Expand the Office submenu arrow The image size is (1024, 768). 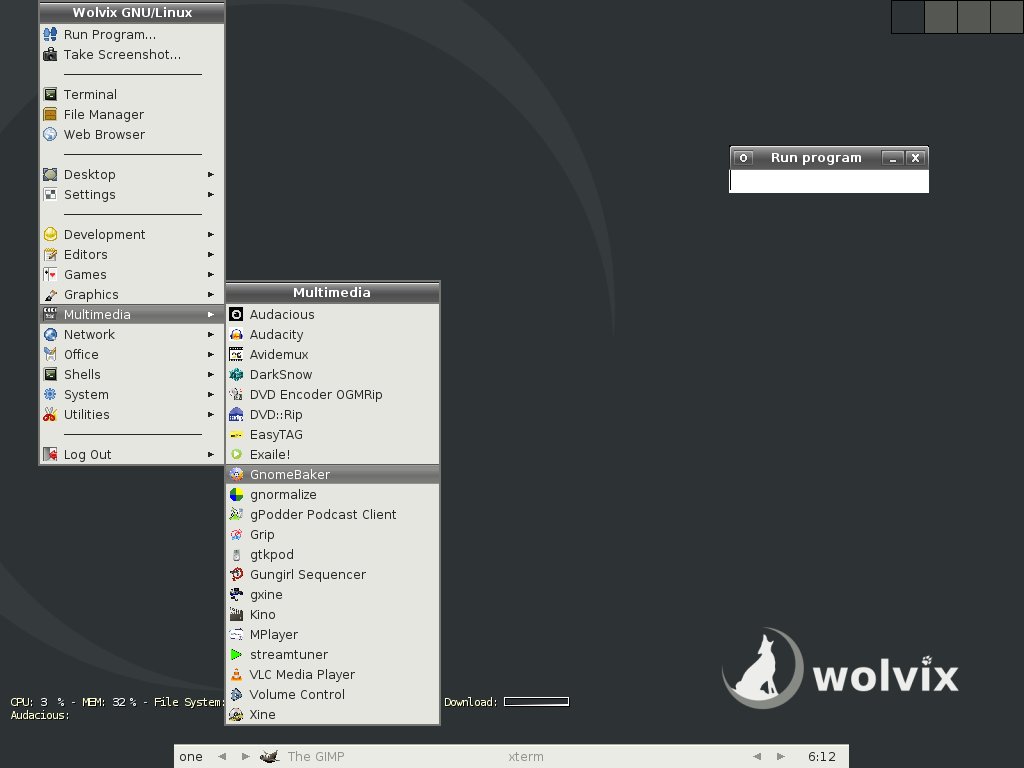(x=211, y=355)
